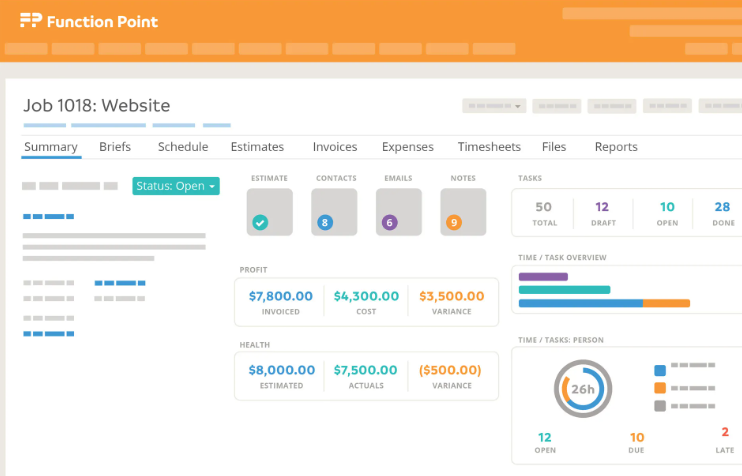Click the 2 Late count
Screen dimensions: 742x476
pyautogui.click(x=725, y=432)
